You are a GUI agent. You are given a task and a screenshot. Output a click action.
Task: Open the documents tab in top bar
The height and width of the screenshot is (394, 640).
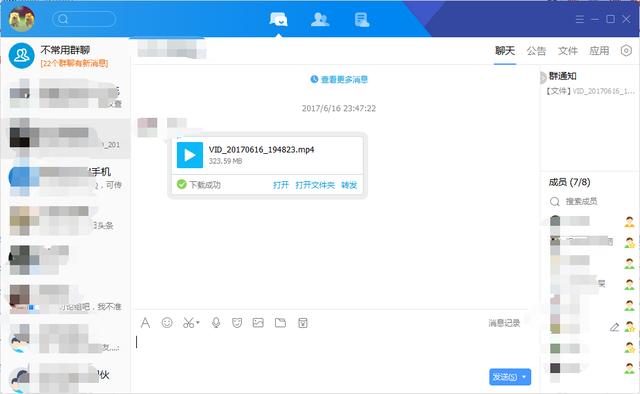(x=362, y=19)
